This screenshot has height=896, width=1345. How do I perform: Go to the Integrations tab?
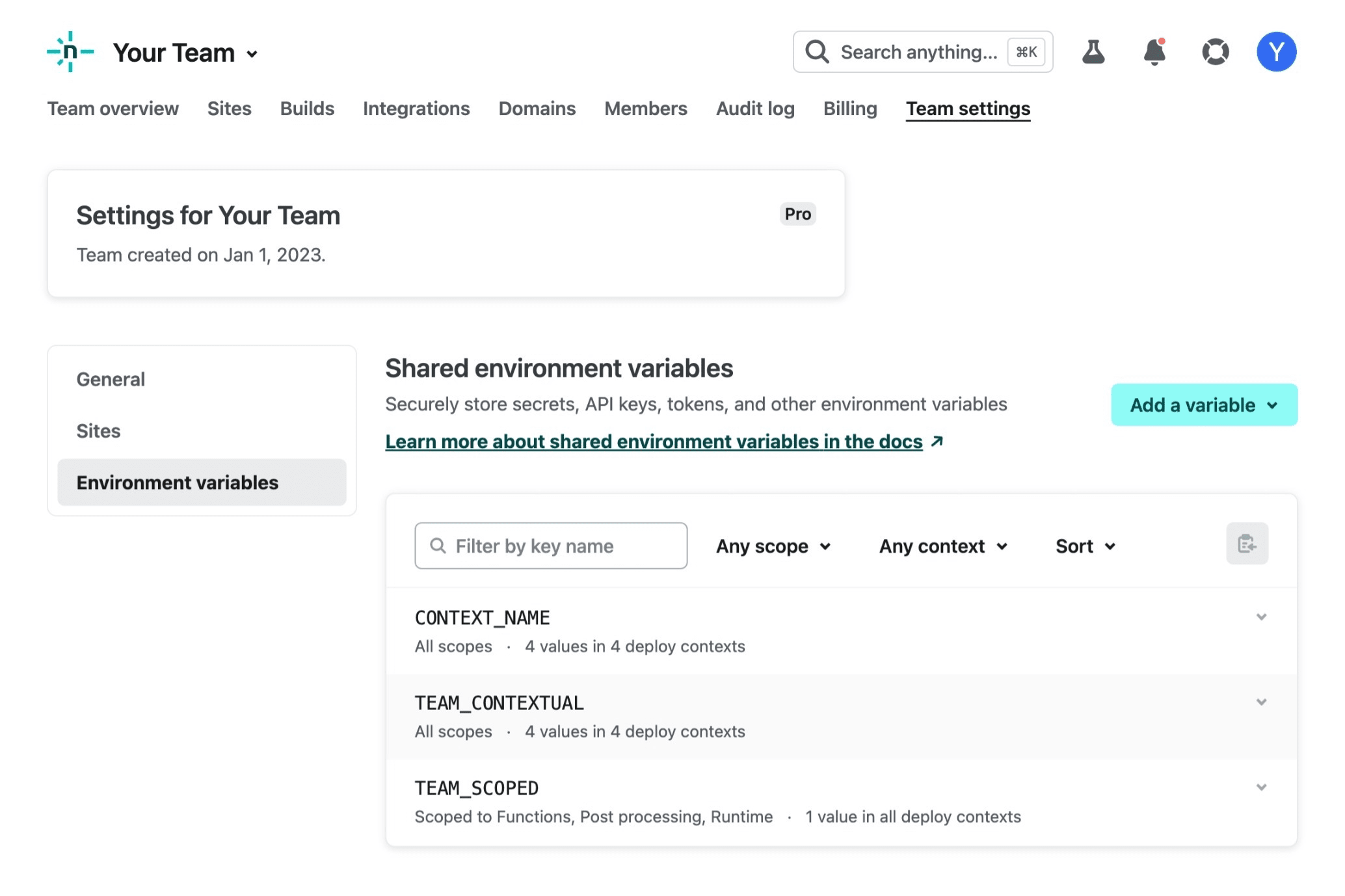point(416,109)
